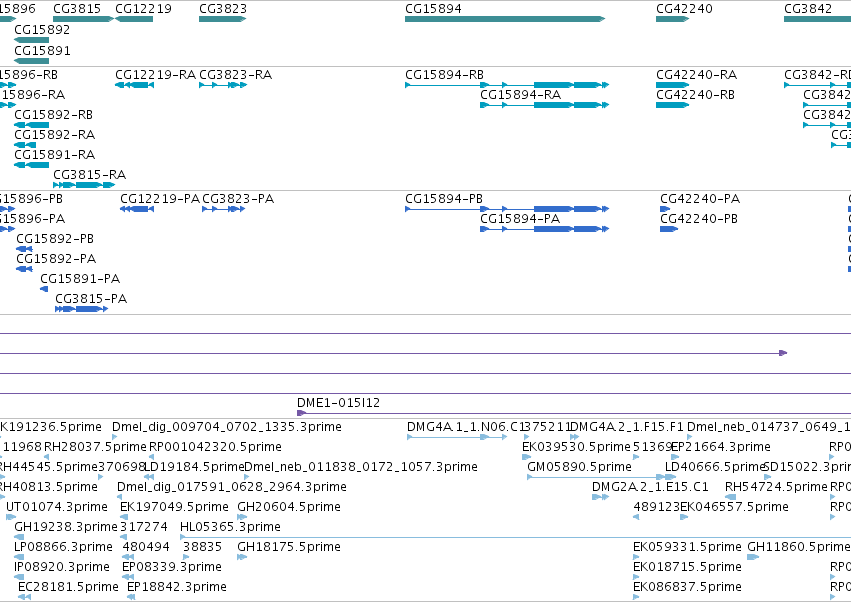Click EK039530.5prime EST

click(526, 457)
